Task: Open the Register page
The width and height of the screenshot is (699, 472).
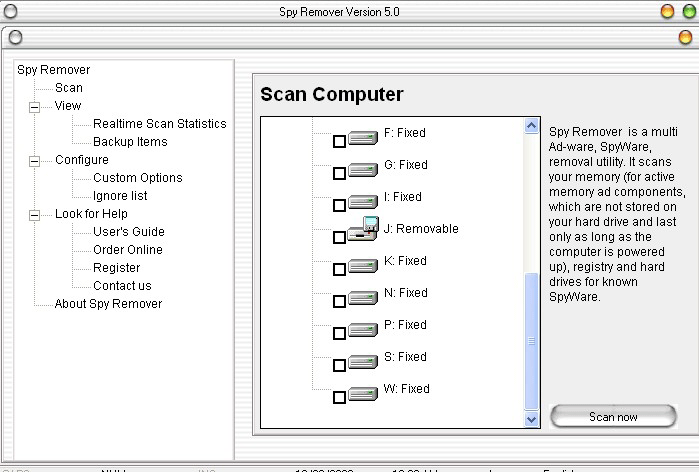Action: pyautogui.click(x=116, y=268)
